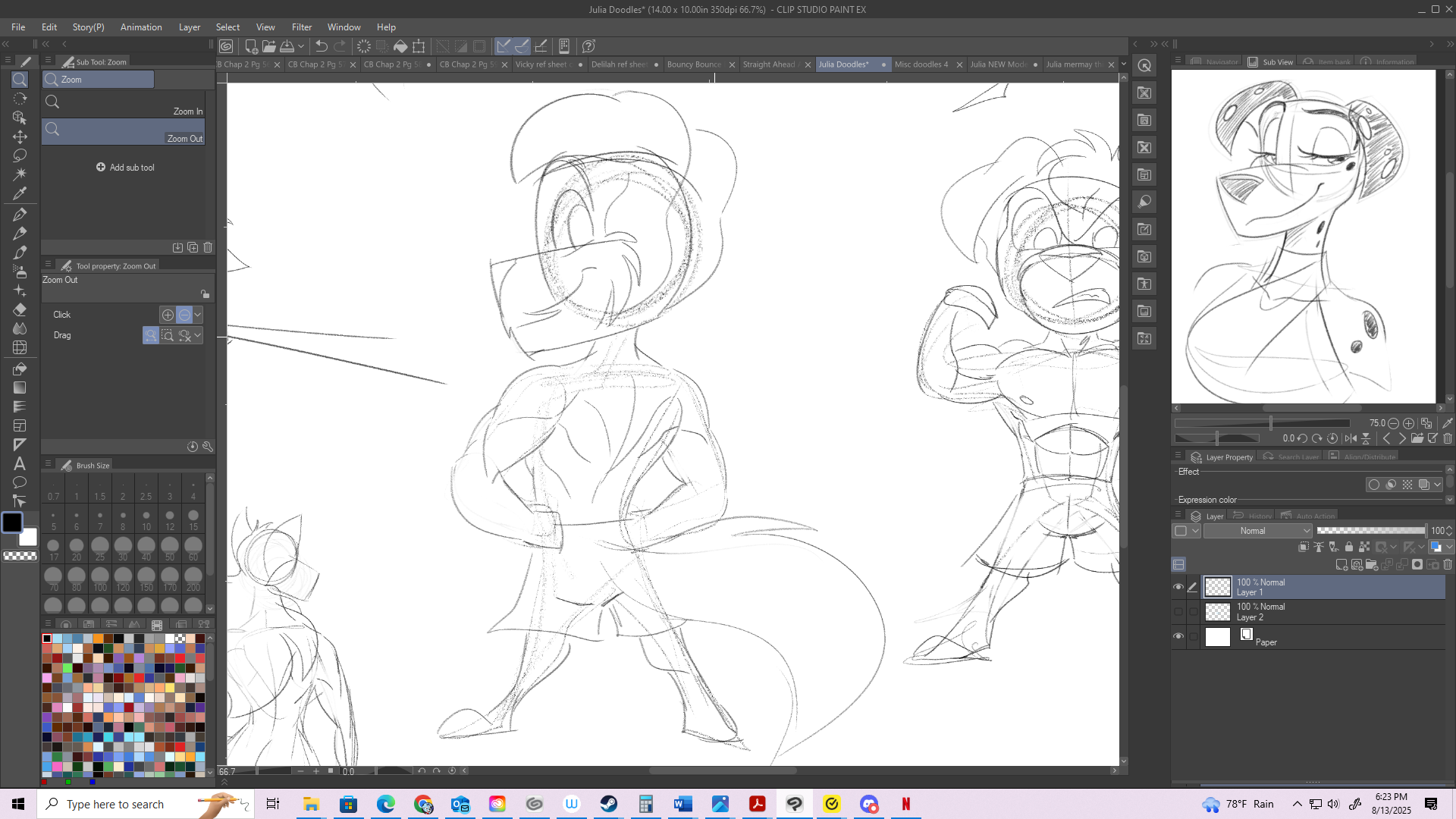Flip Sub View horizontally
The height and width of the screenshot is (819, 1456).
click(x=1351, y=438)
